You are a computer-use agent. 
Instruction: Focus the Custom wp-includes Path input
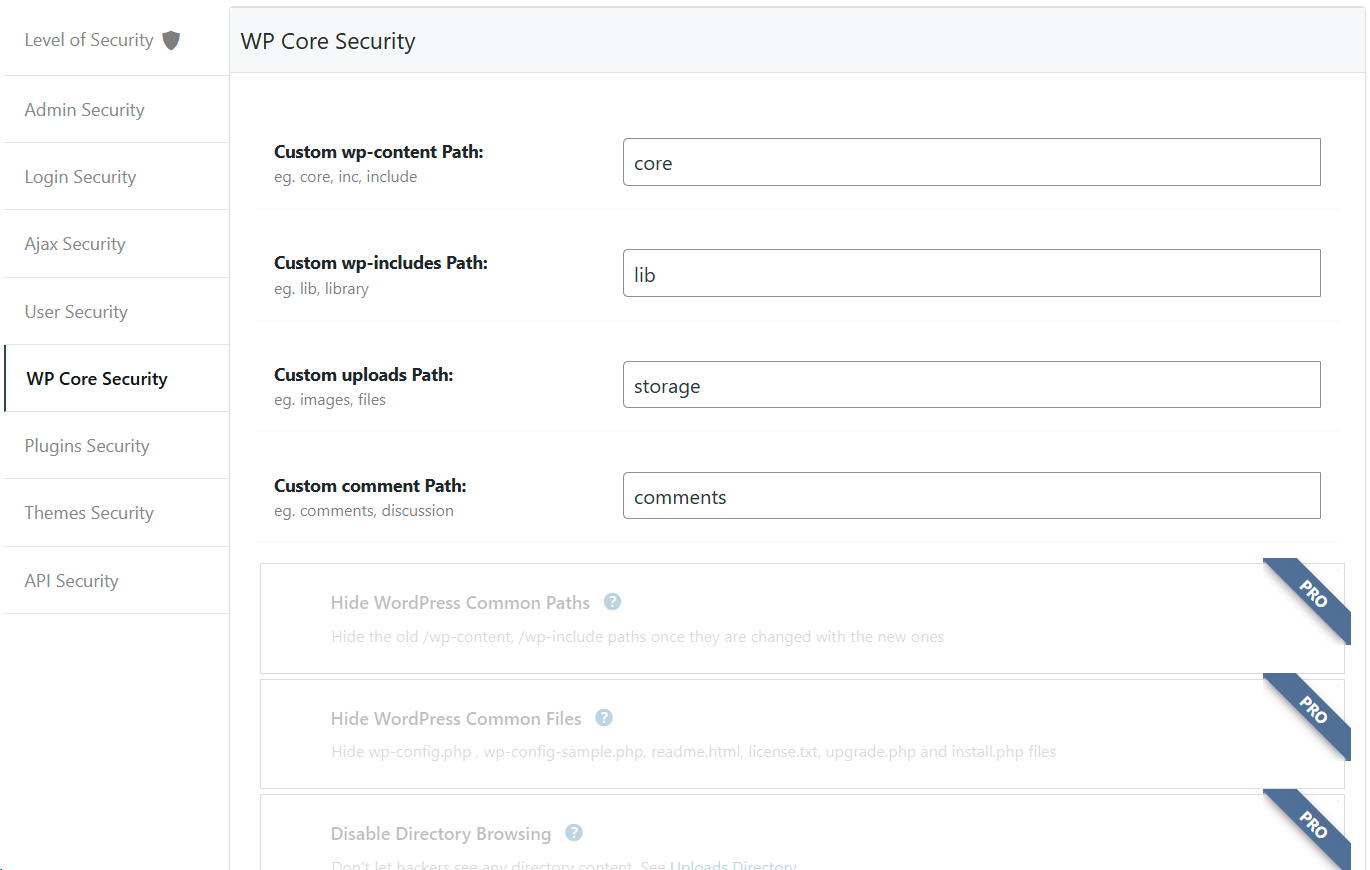tap(971, 273)
